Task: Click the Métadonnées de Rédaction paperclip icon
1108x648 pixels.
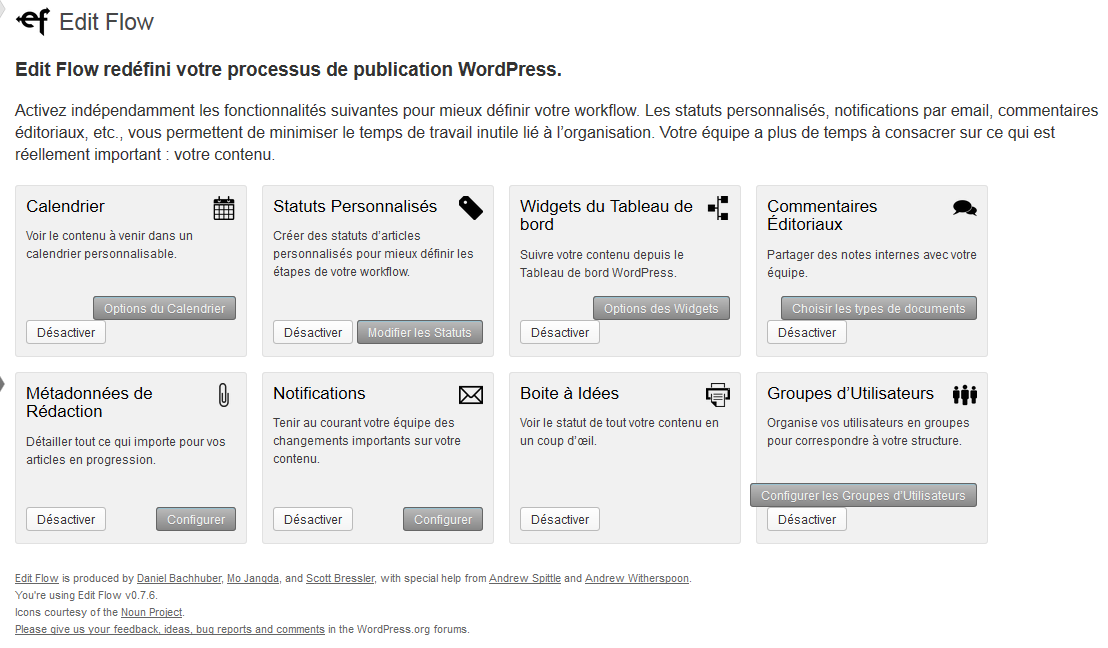Action: tap(224, 395)
